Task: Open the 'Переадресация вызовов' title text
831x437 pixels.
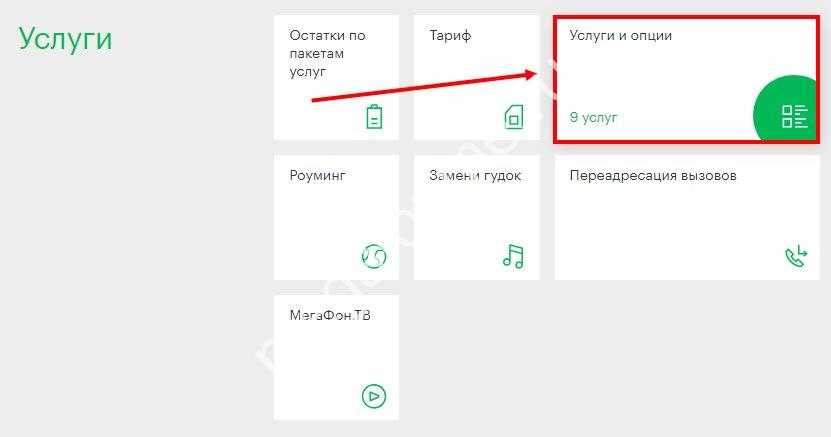Action: [653, 175]
